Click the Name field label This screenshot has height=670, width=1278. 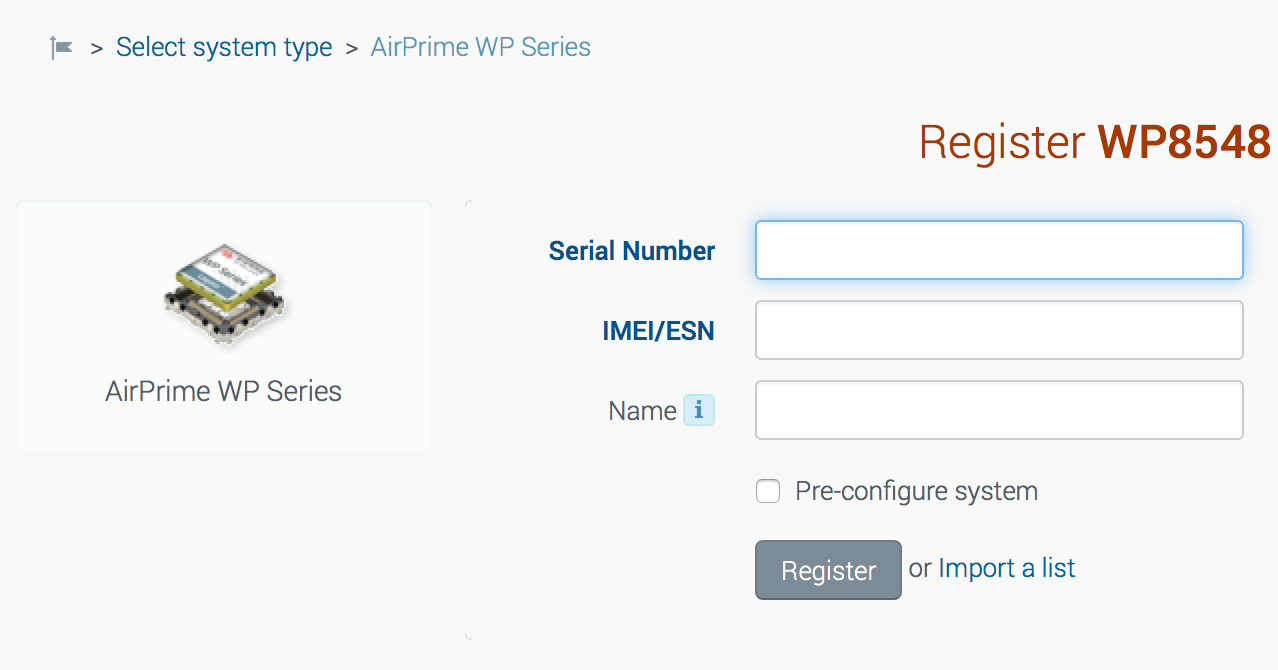click(642, 411)
